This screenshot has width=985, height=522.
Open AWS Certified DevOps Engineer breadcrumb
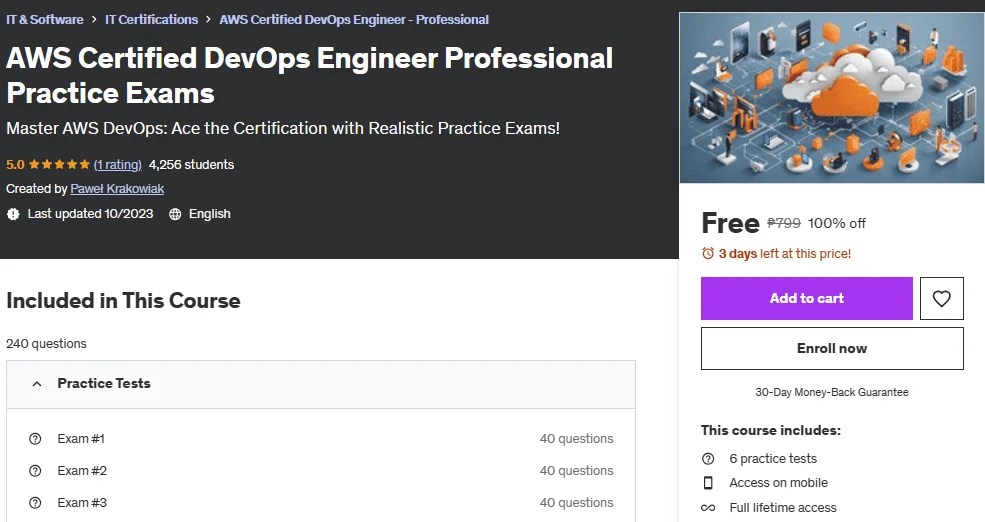354,19
